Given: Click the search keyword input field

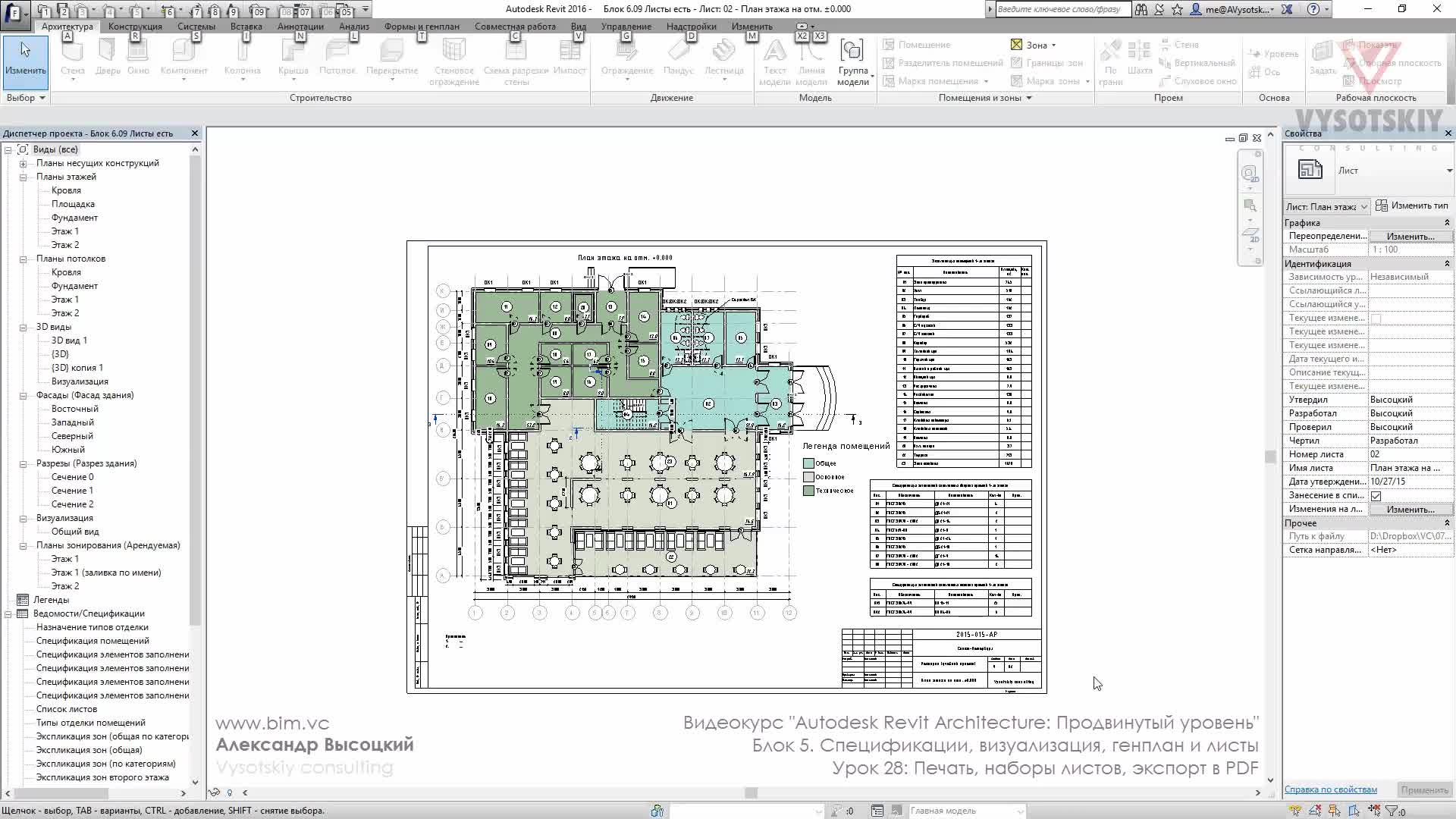Looking at the screenshot, I should point(1060,9).
